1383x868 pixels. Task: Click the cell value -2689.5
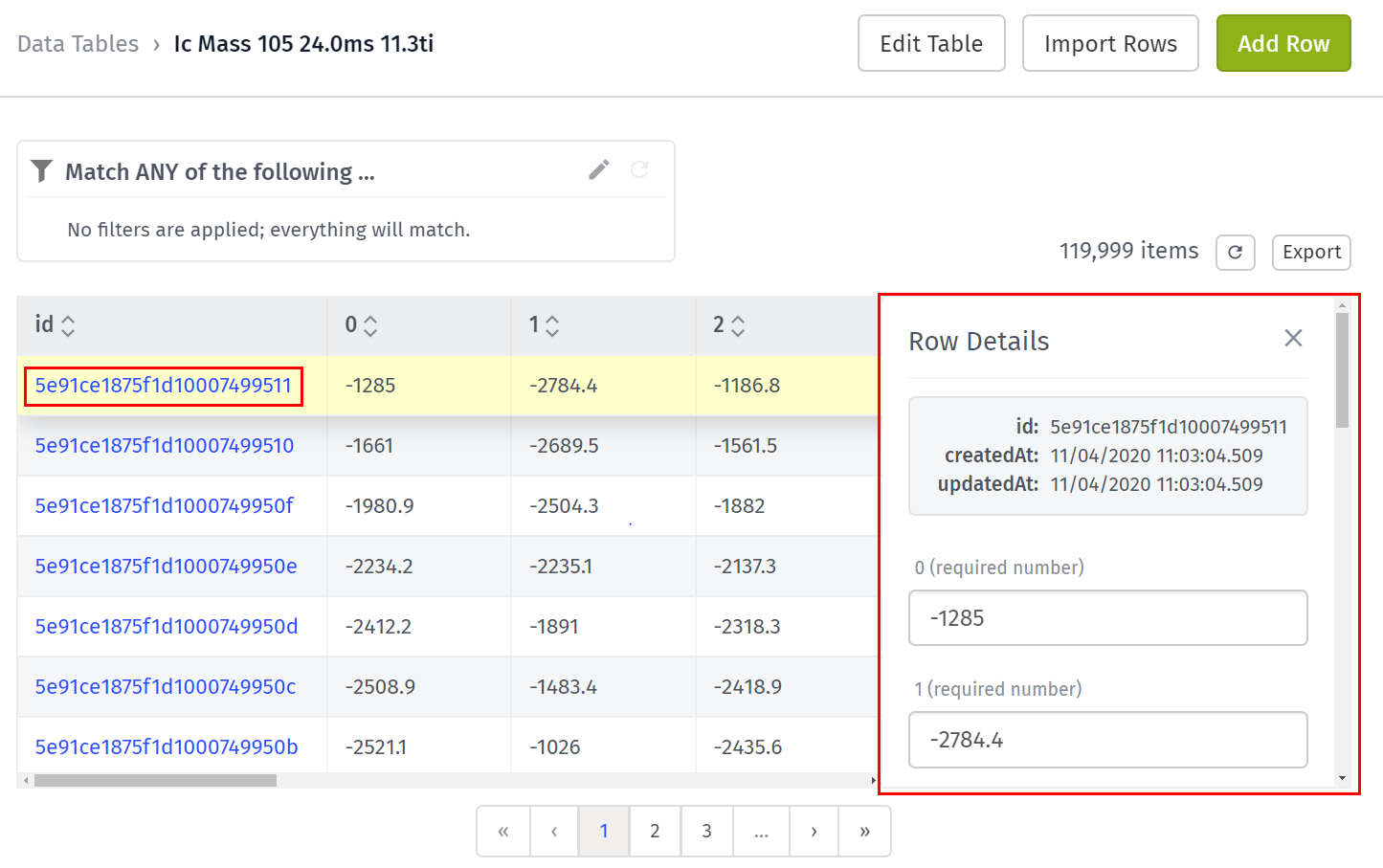[x=564, y=446]
